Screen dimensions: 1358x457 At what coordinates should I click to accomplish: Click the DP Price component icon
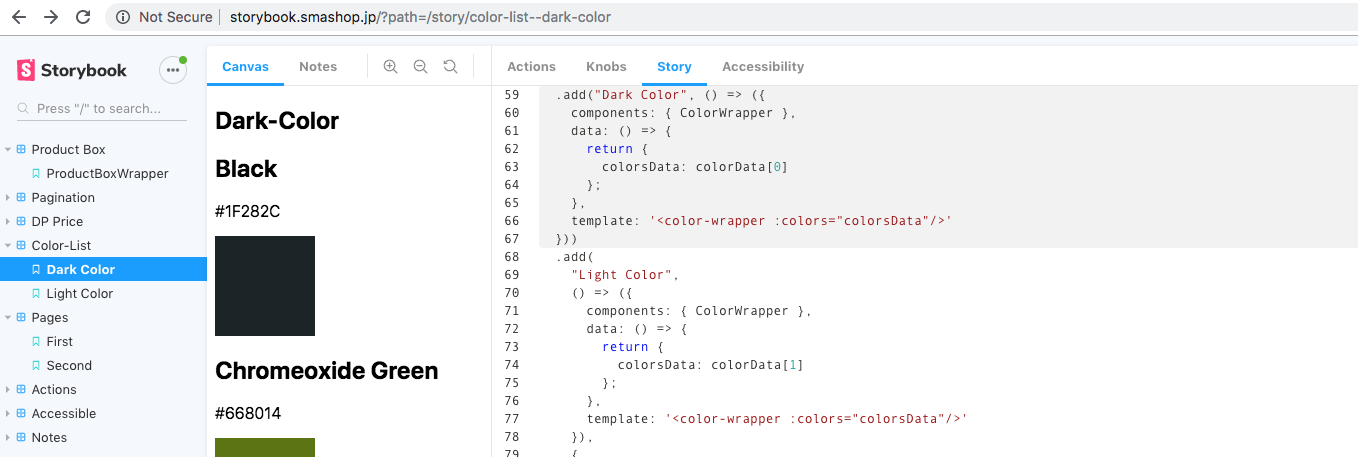point(21,221)
